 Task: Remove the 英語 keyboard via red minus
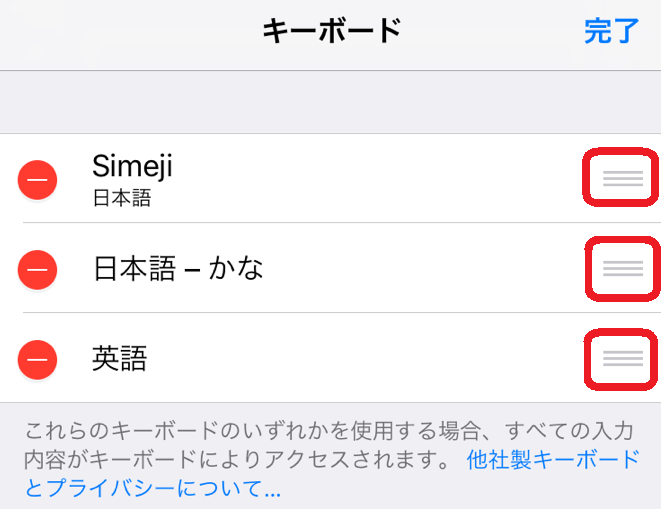point(38,360)
